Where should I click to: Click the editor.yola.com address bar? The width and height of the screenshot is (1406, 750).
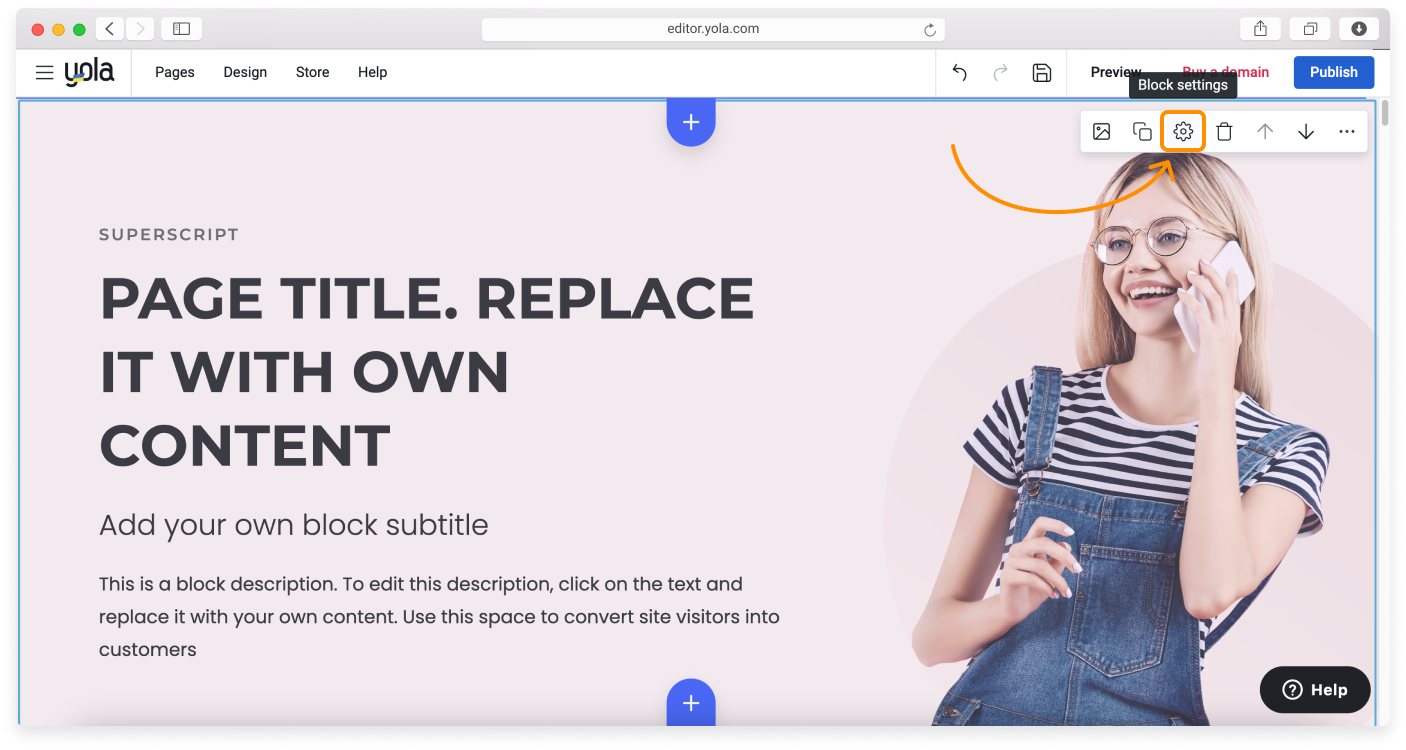click(x=712, y=29)
